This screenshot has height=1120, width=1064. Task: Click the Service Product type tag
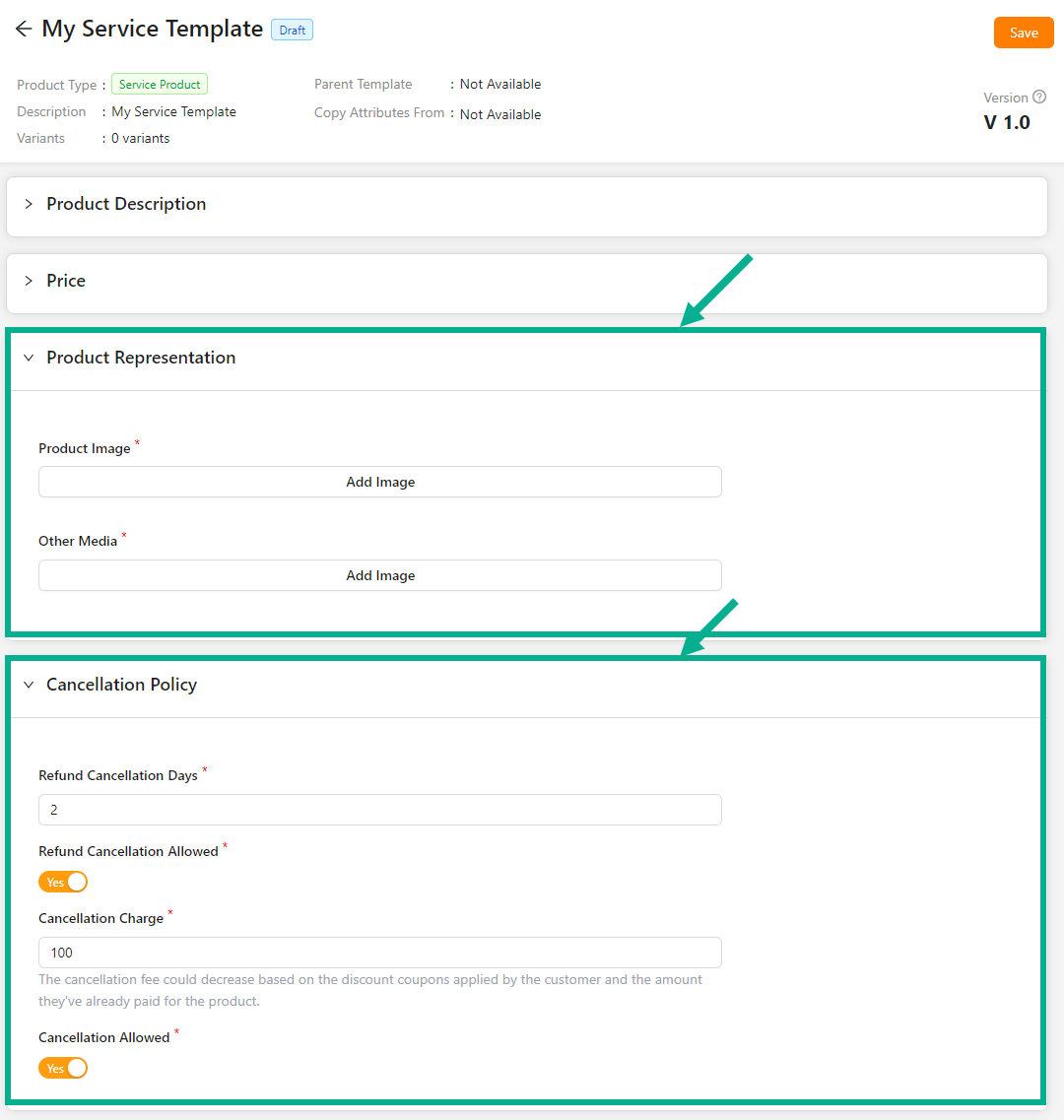click(160, 85)
